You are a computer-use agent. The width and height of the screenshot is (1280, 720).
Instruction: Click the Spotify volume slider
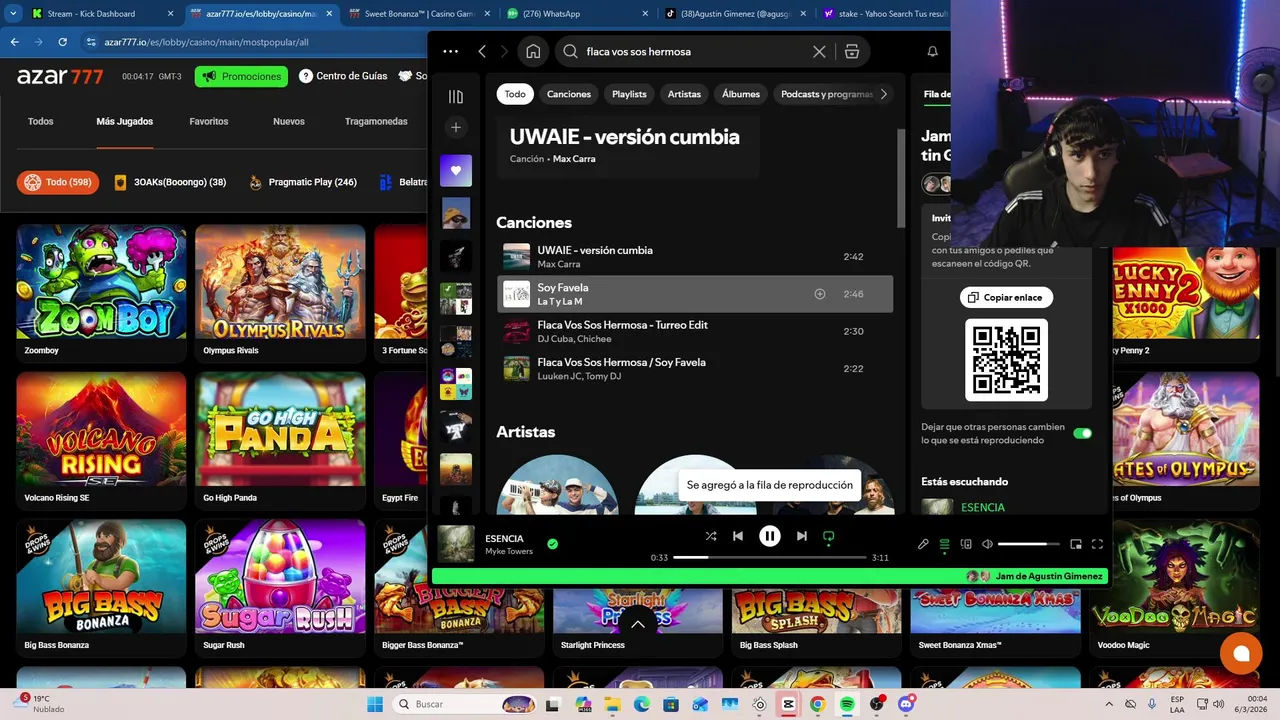[x=1028, y=544]
